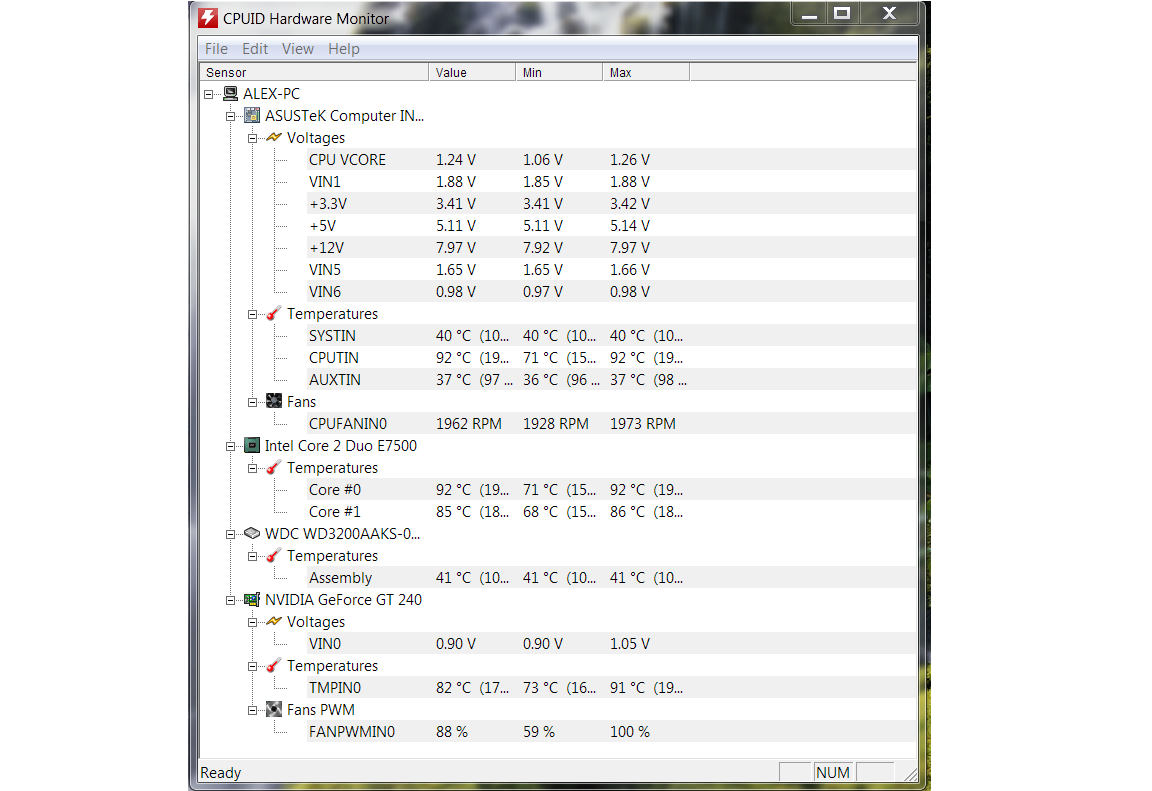
Task: Collapse the motherboard Temperatures group
Action: [252, 314]
